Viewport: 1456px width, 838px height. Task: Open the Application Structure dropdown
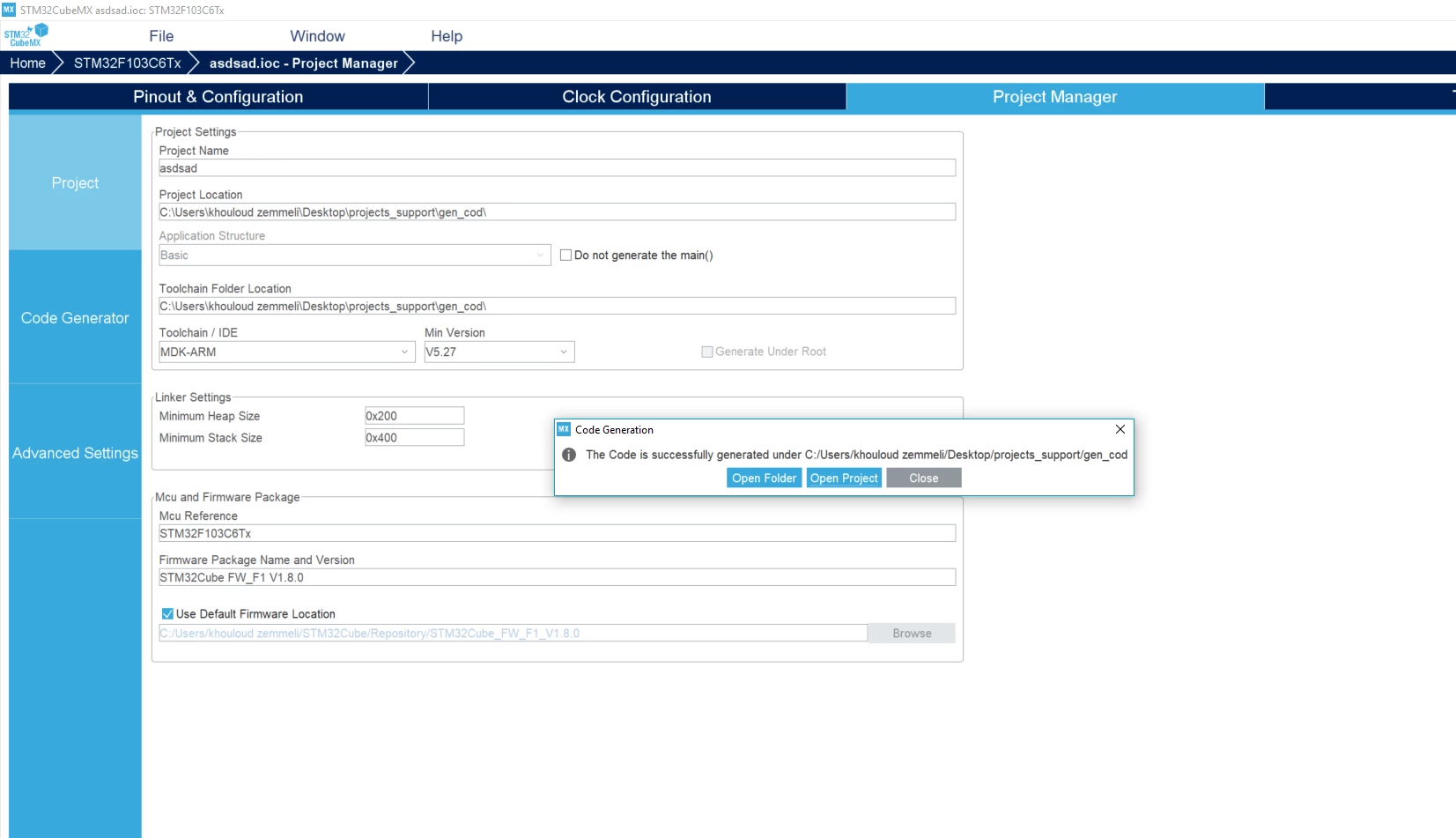[354, 256]
